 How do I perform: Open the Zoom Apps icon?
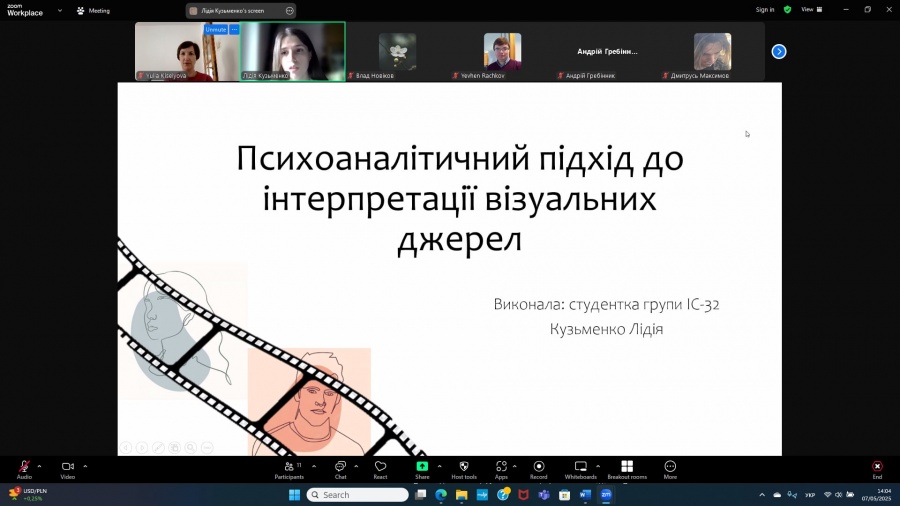(501, 469)
